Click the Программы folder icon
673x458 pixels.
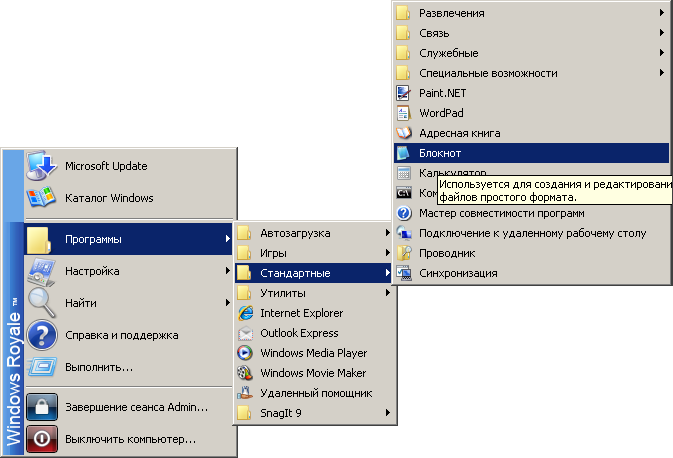(x=39, y=240)
